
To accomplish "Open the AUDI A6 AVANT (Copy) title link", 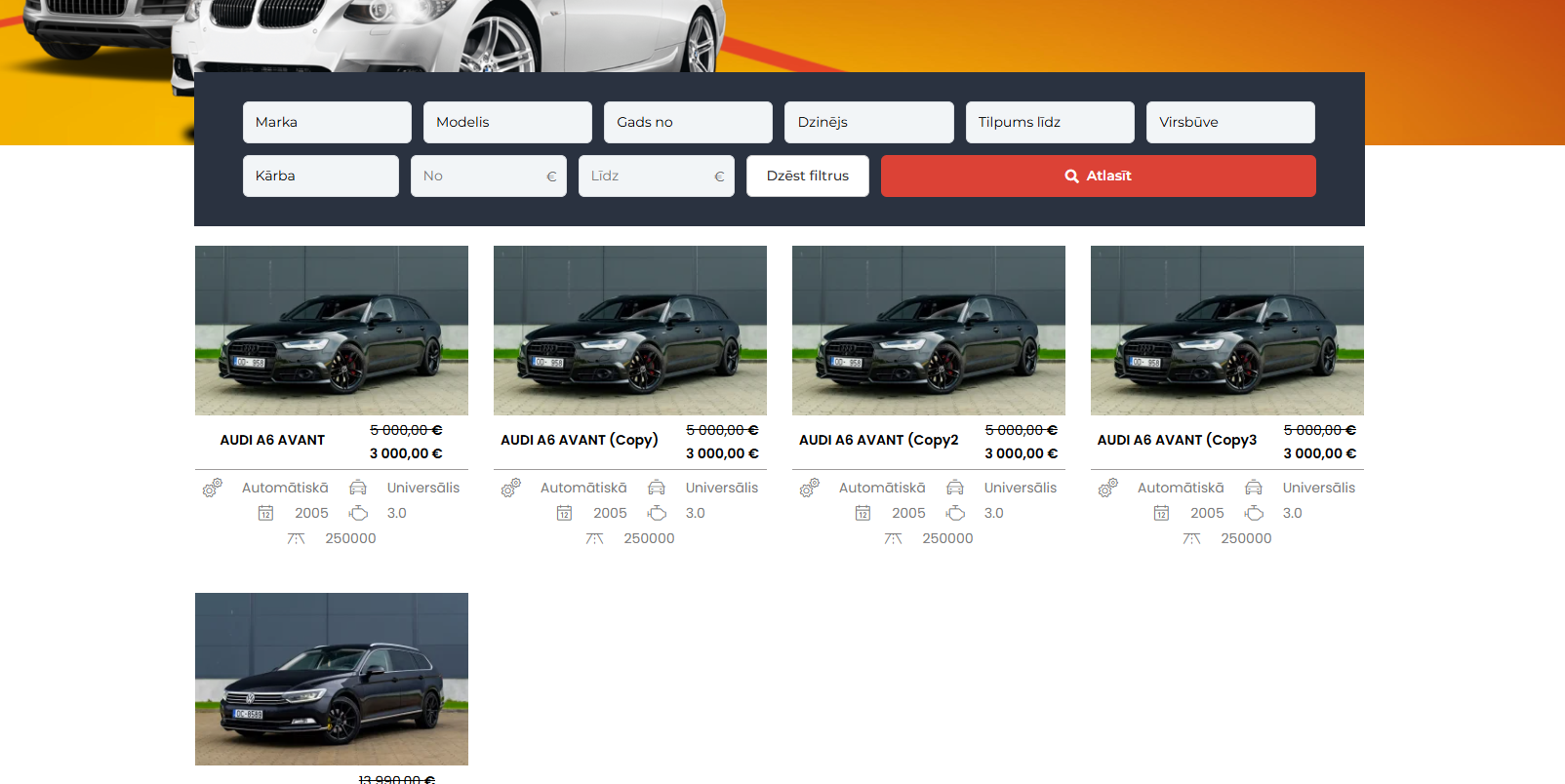I will click(580, 440).
